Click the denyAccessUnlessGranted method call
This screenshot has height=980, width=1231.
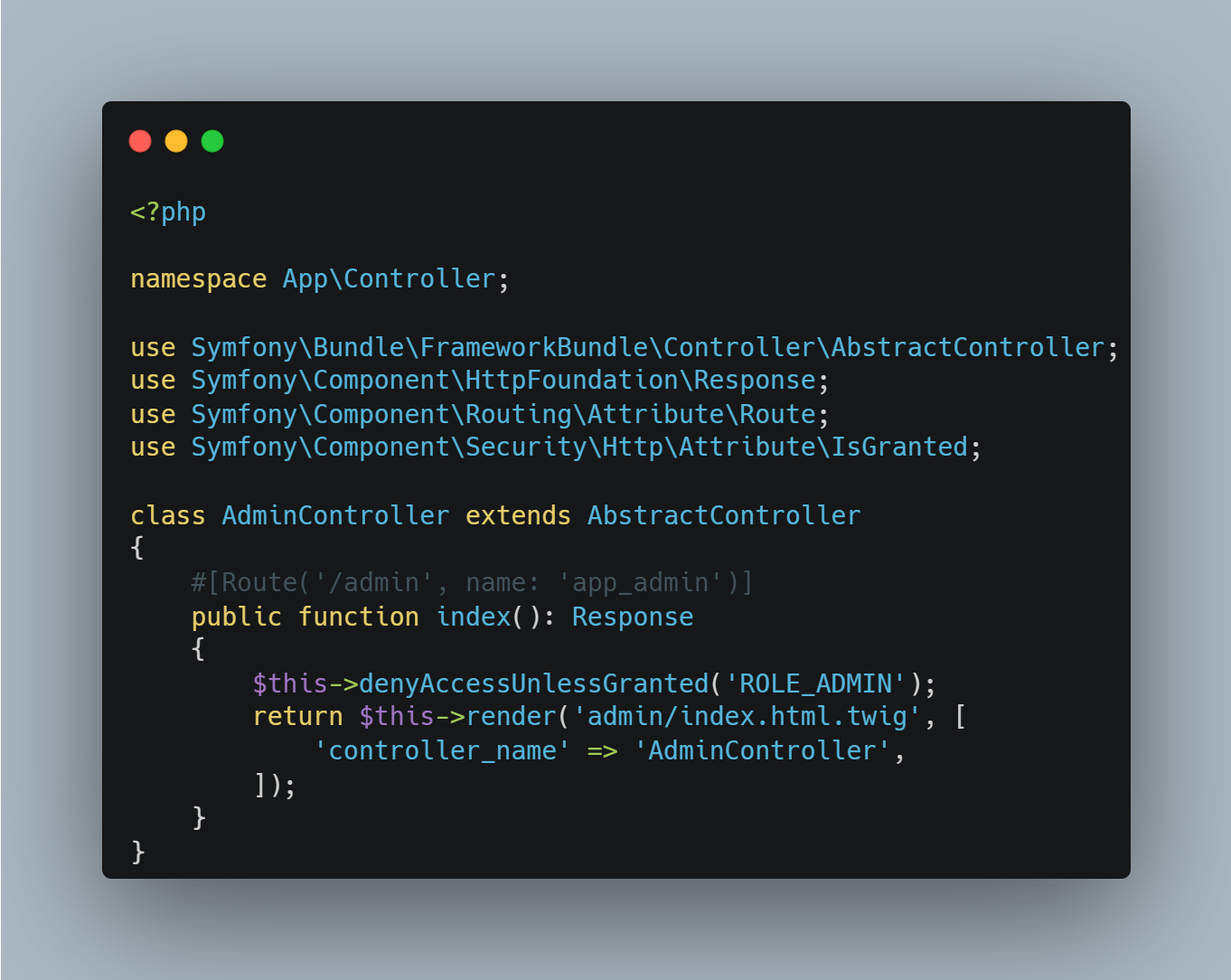[x=533, y=684]
